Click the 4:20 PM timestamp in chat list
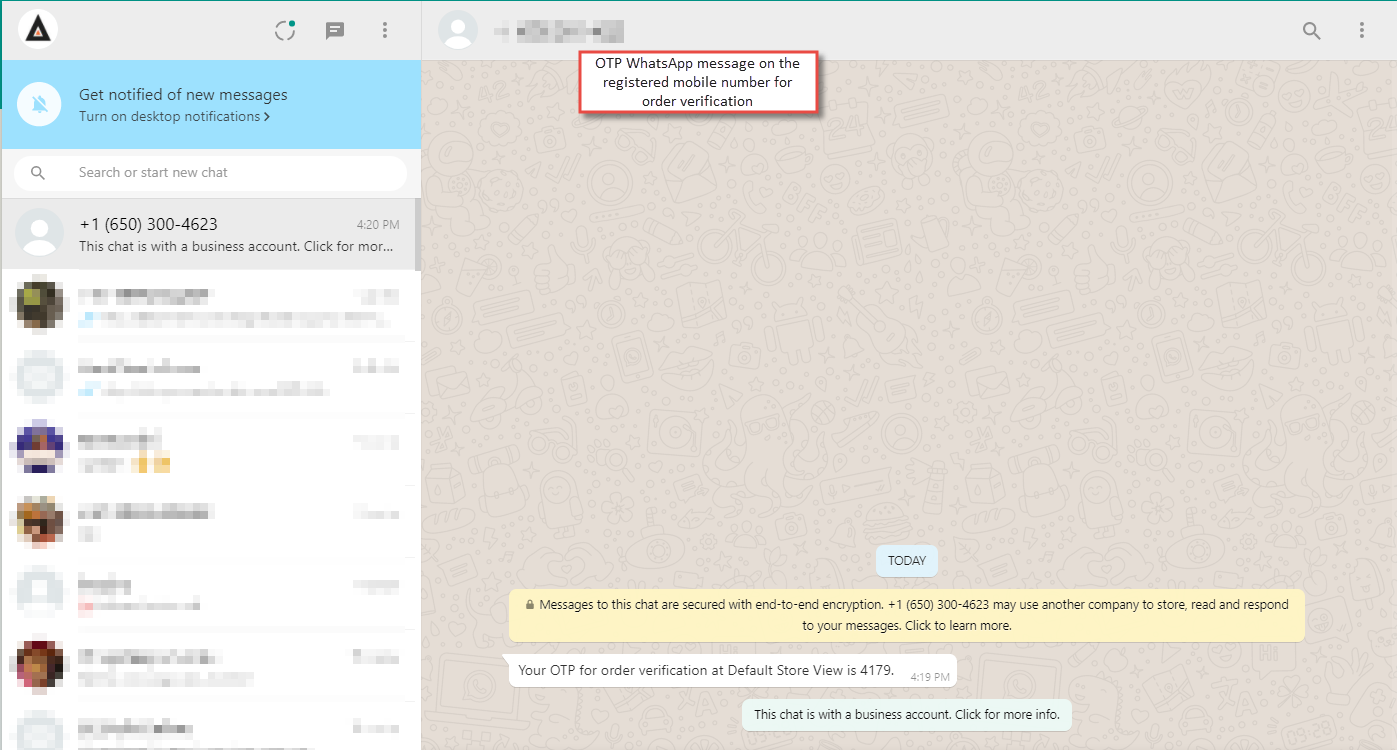The height and width of the screenshot is (750, 1397). tap(378, 225)
